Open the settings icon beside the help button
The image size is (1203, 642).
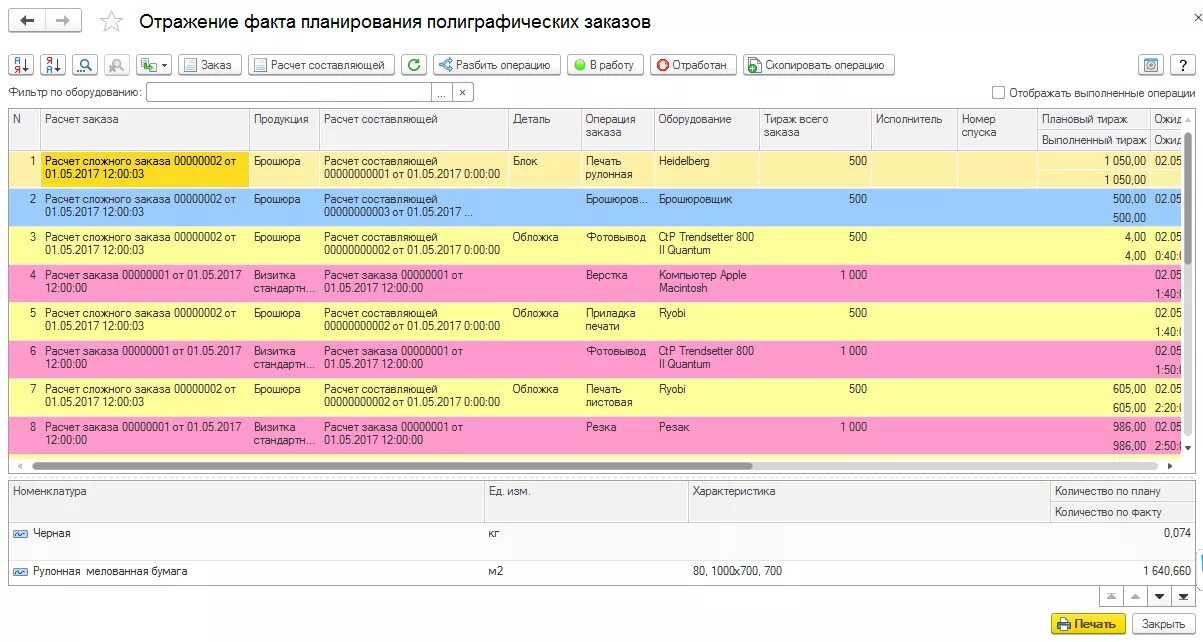point(1151,65)
